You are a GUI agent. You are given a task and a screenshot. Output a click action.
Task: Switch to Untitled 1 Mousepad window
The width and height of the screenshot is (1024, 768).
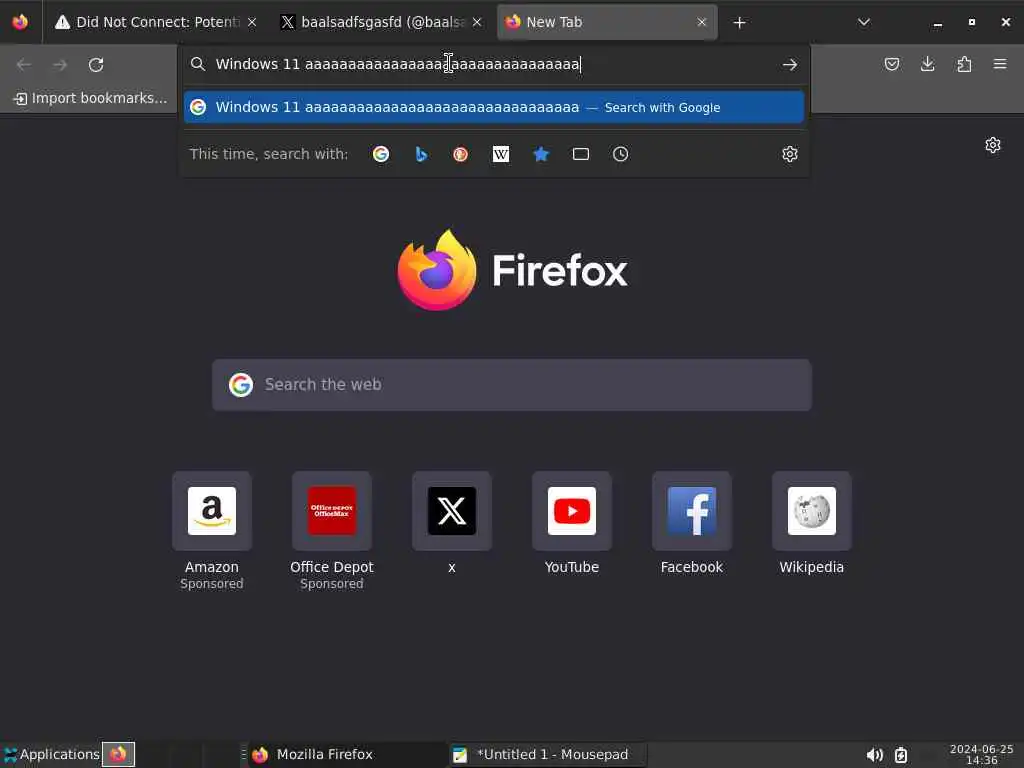click(547, 754)
